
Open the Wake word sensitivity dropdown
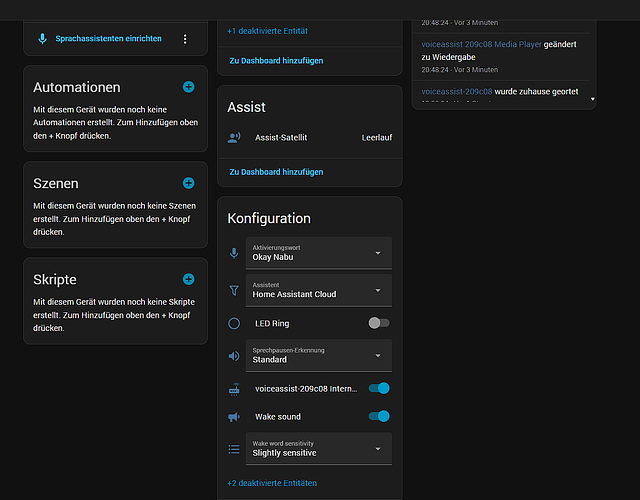[x=319, y=449]
